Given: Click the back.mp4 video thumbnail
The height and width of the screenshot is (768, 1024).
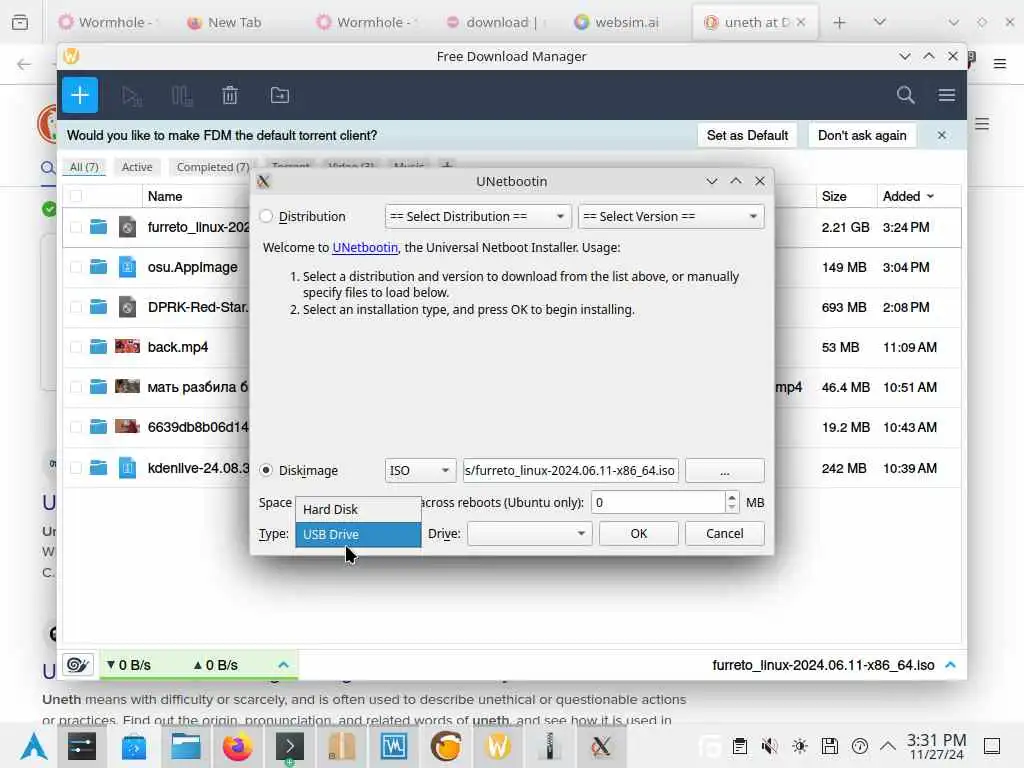Looking at the screenshot, I should (x=127, y=346).
